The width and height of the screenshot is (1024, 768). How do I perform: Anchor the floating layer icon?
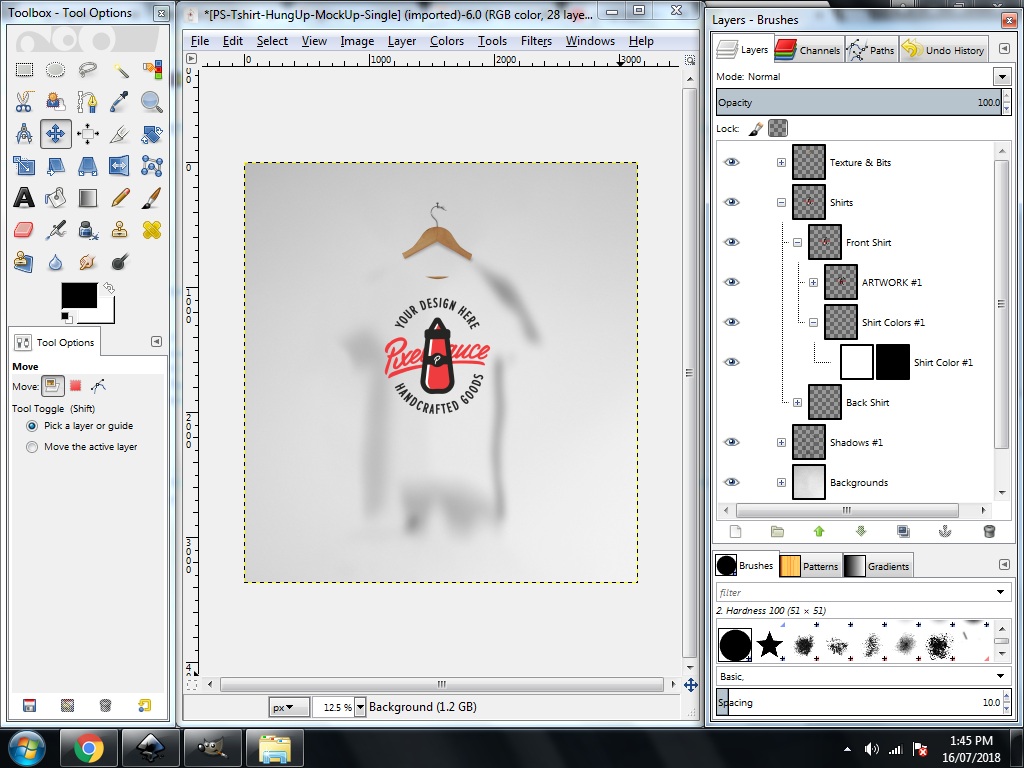[x=946, y=532]
